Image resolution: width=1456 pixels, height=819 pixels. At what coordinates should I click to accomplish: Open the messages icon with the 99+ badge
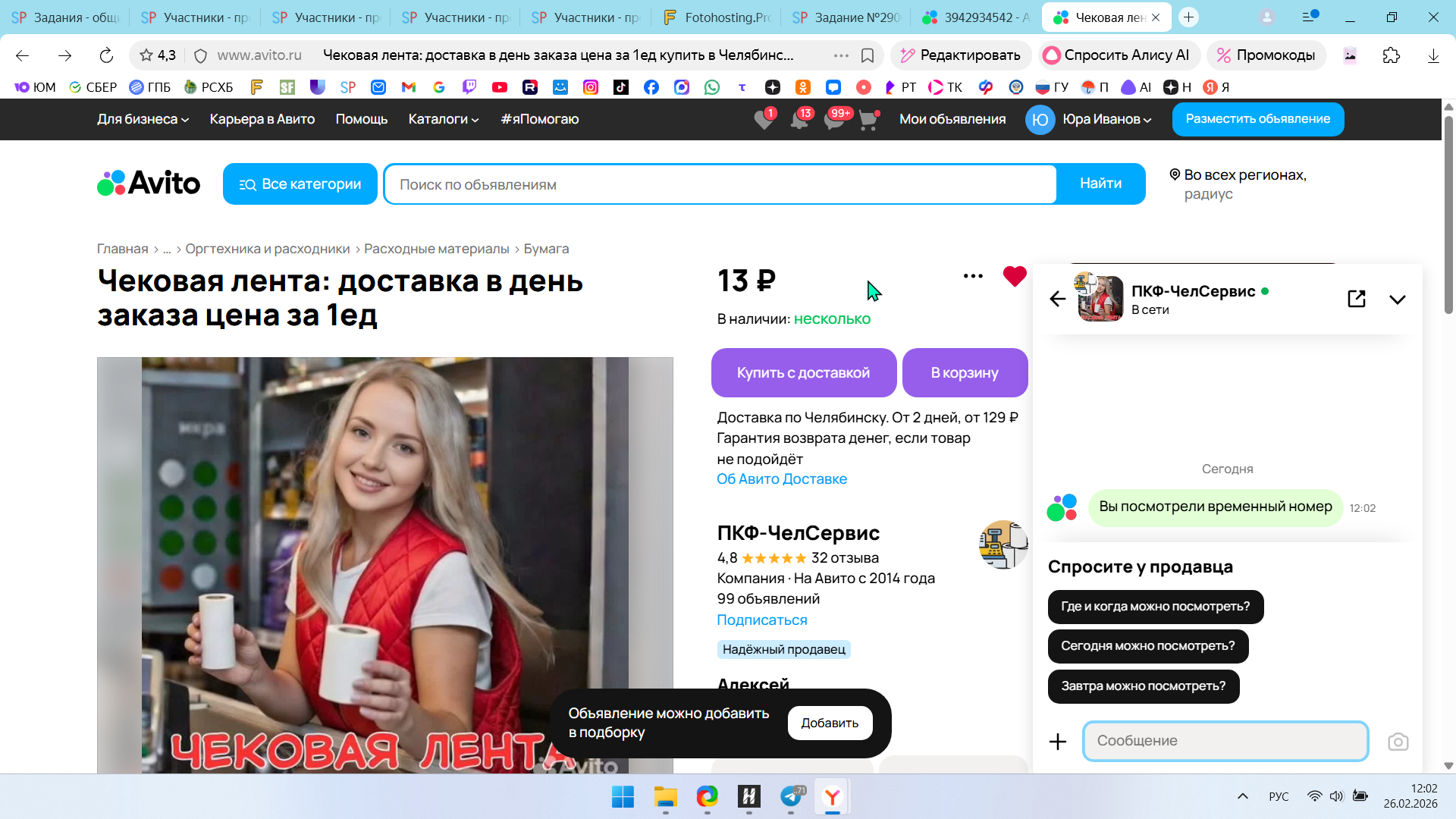pyautogui.click(x=834, y=120)
